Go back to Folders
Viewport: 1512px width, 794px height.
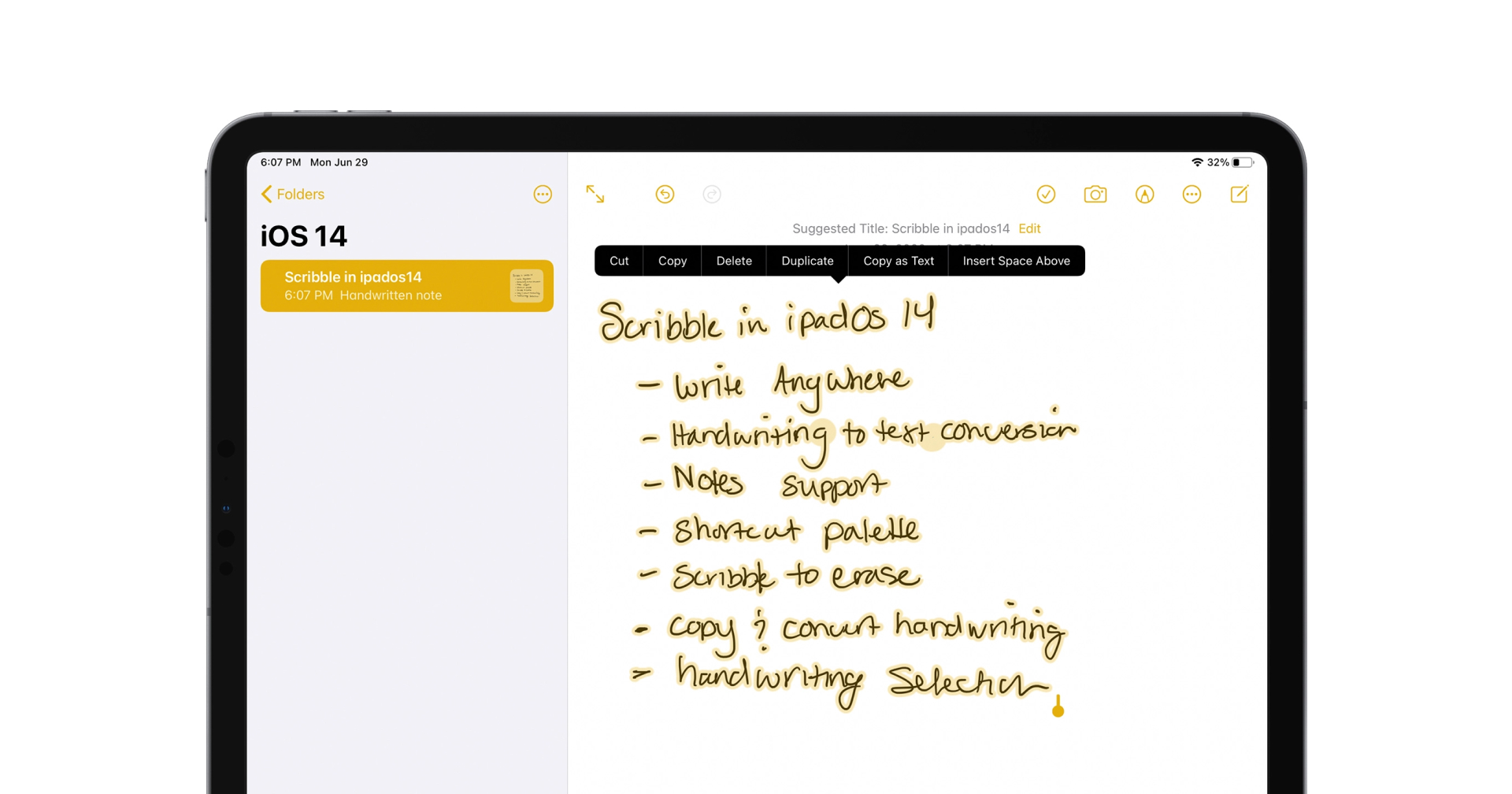[292, 194]
